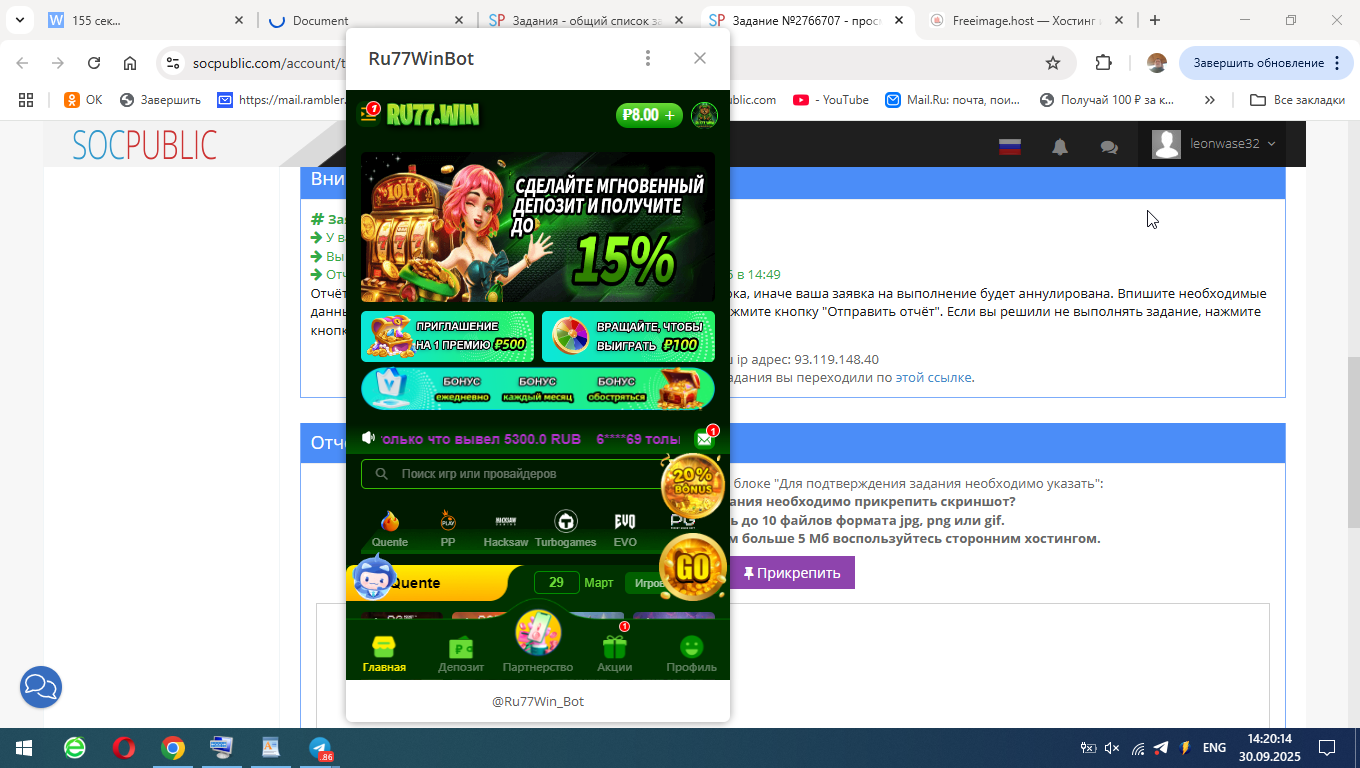Open the Chrome apps grid shortcut

click(x=26, y=100)
